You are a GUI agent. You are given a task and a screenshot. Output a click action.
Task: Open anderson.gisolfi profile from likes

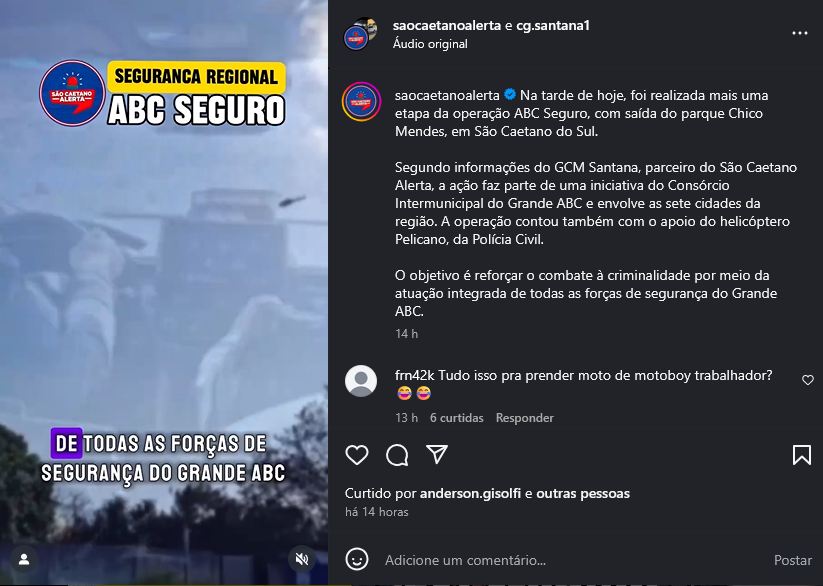pos(470,494)
